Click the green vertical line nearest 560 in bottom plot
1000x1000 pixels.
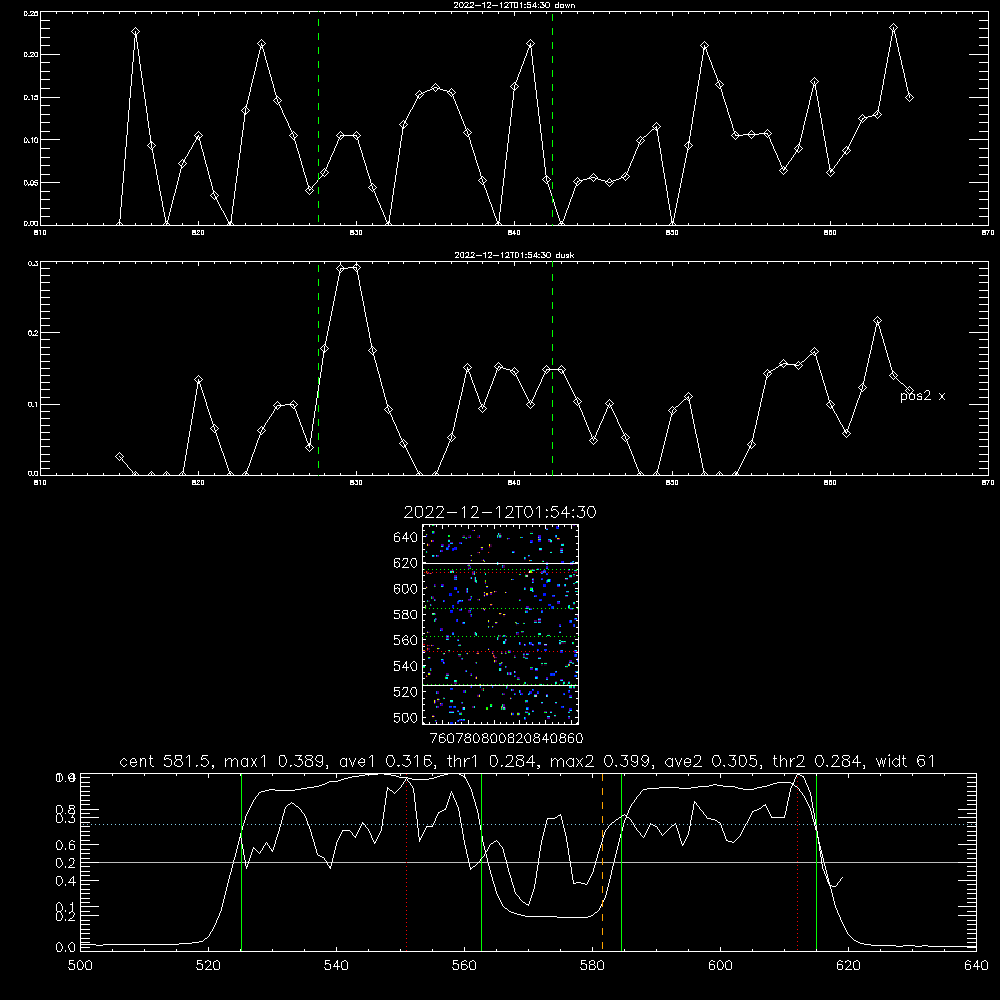(x=482, y=862)
